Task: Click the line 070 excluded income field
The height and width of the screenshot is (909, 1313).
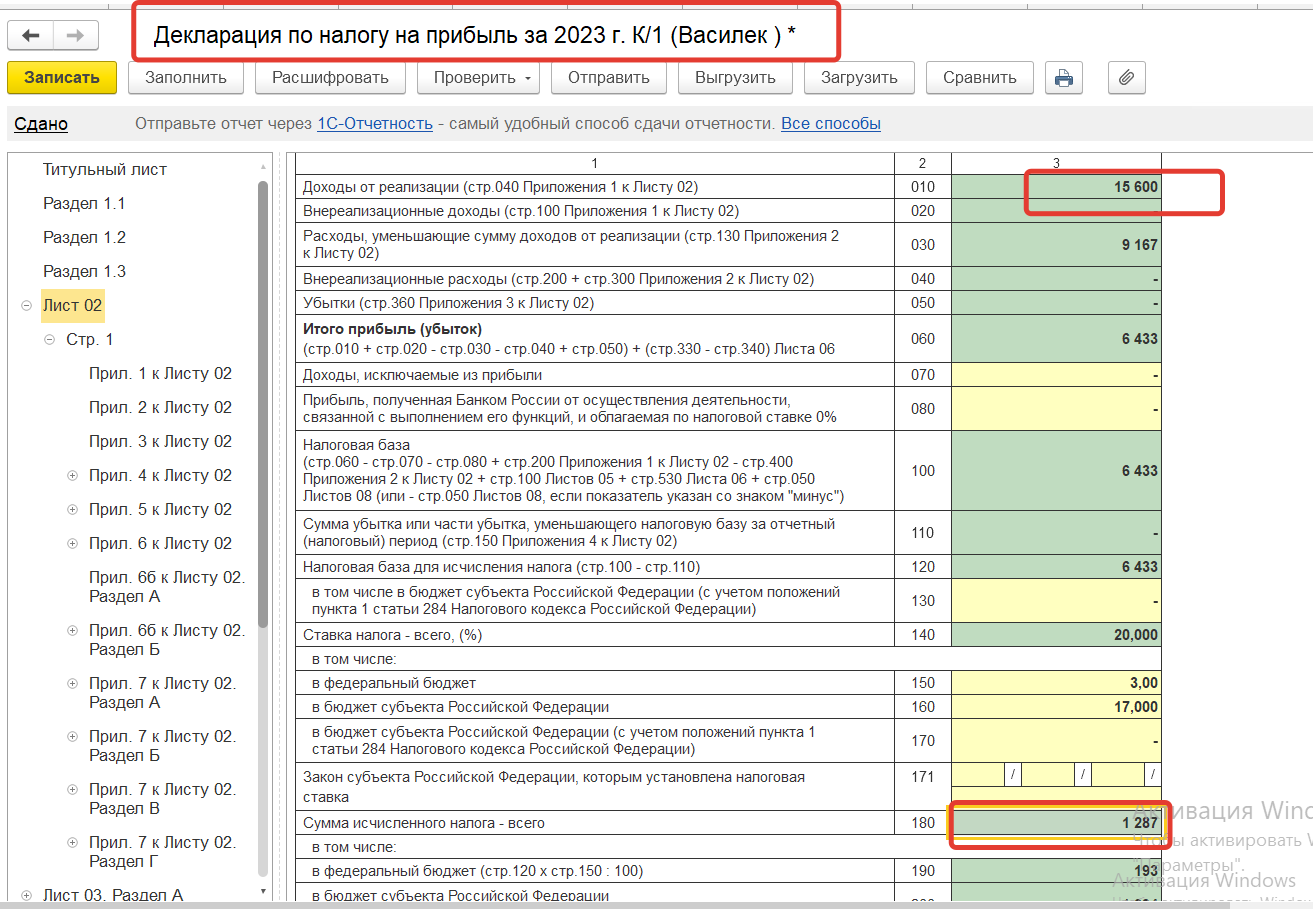Action: click(x=1056, y=375)
